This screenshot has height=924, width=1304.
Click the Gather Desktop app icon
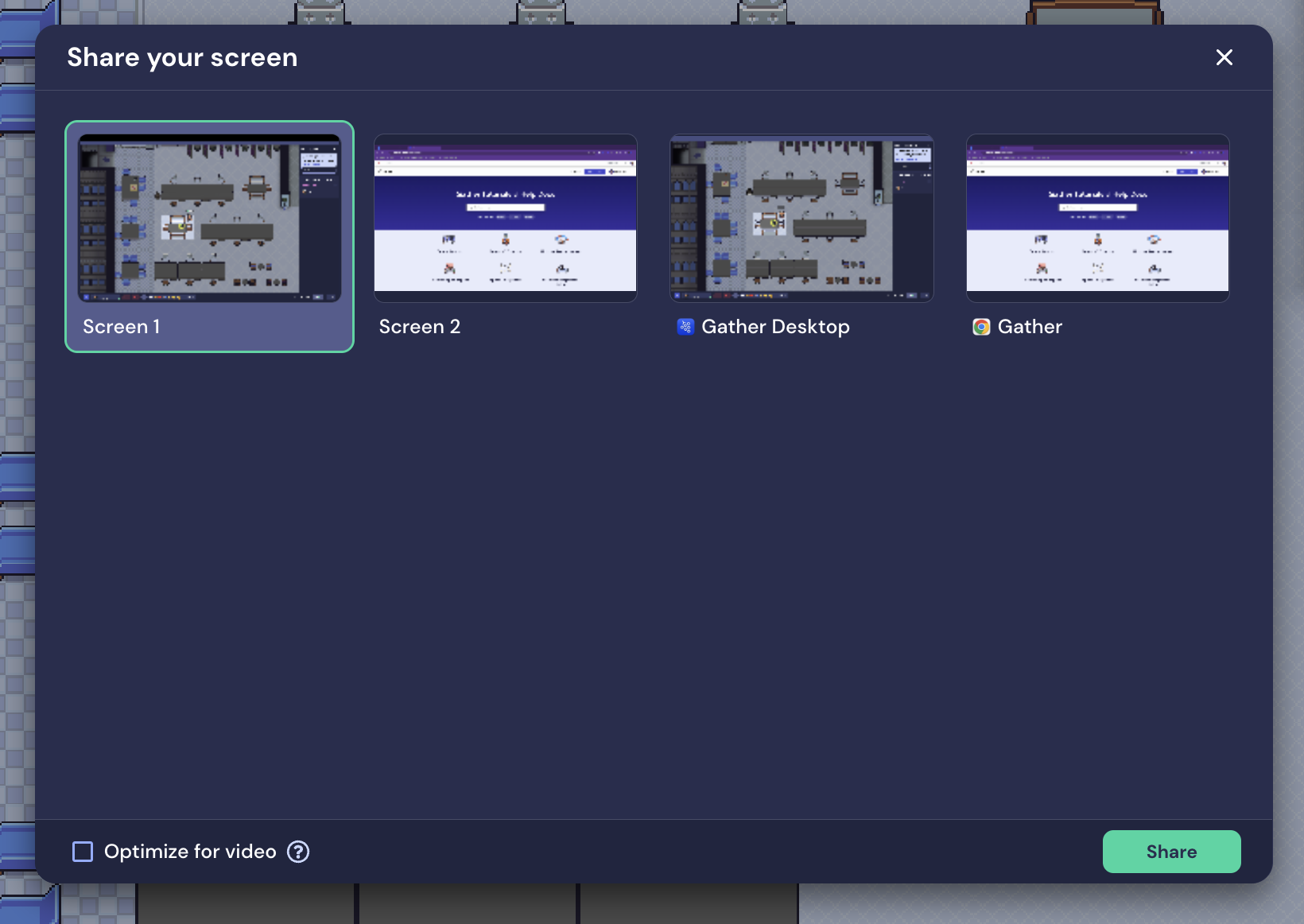click(685, 326)
